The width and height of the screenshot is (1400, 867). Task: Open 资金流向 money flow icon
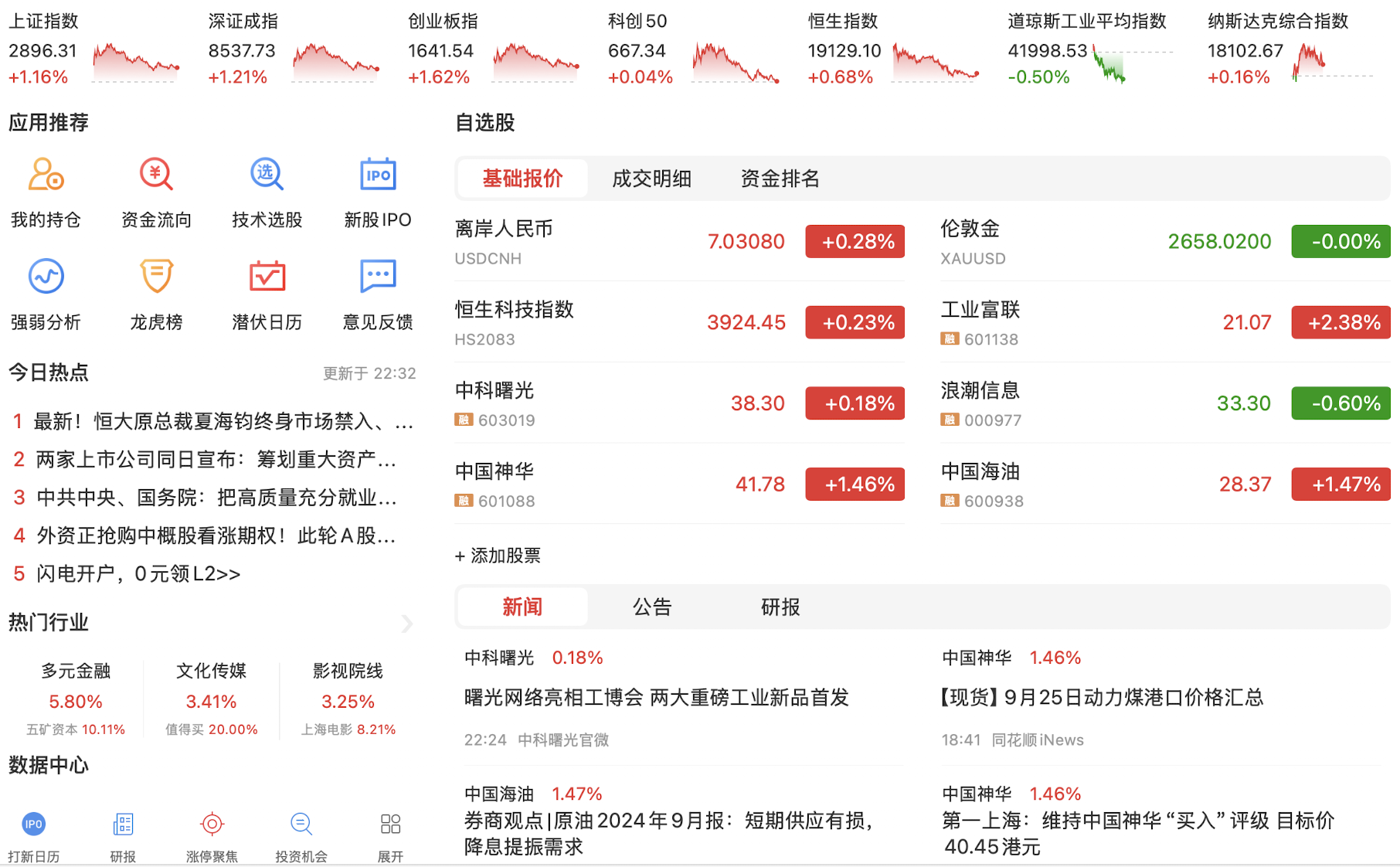coord(156,175)
